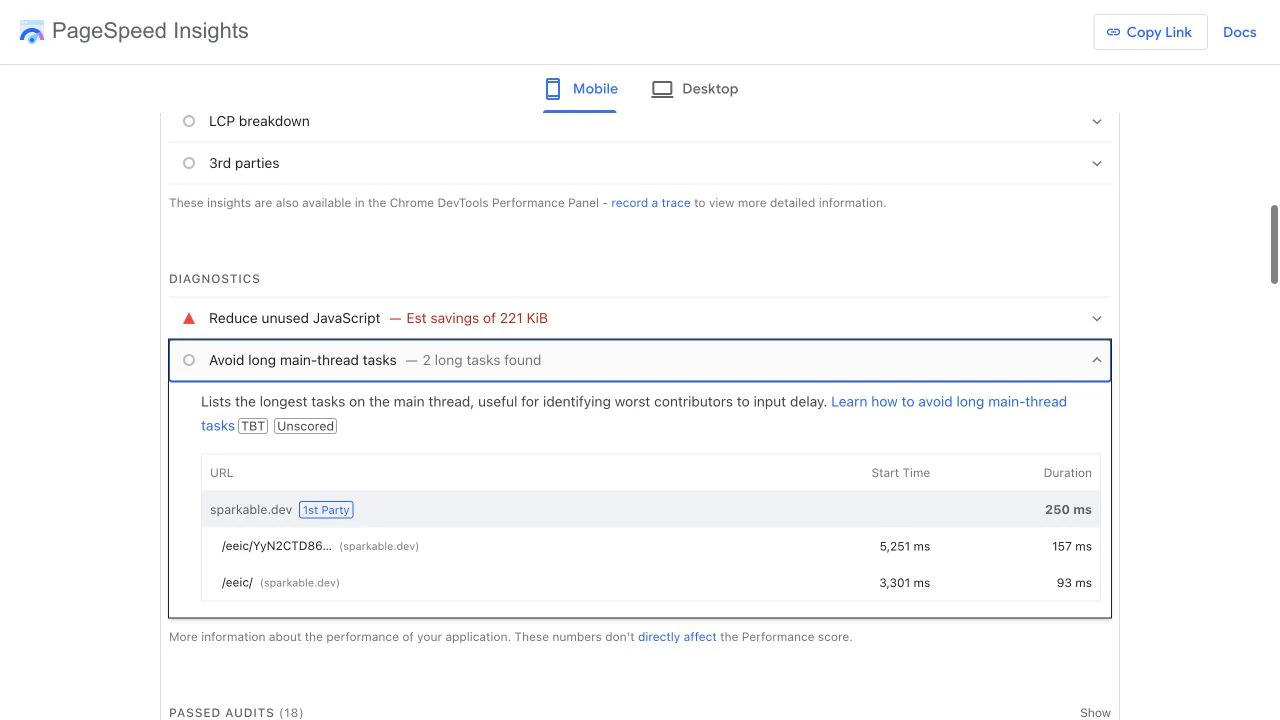The image size is (1280, 720).
Task: Click the grey circle beside Avoid long main-thread tasks
Action: [189, 360]
